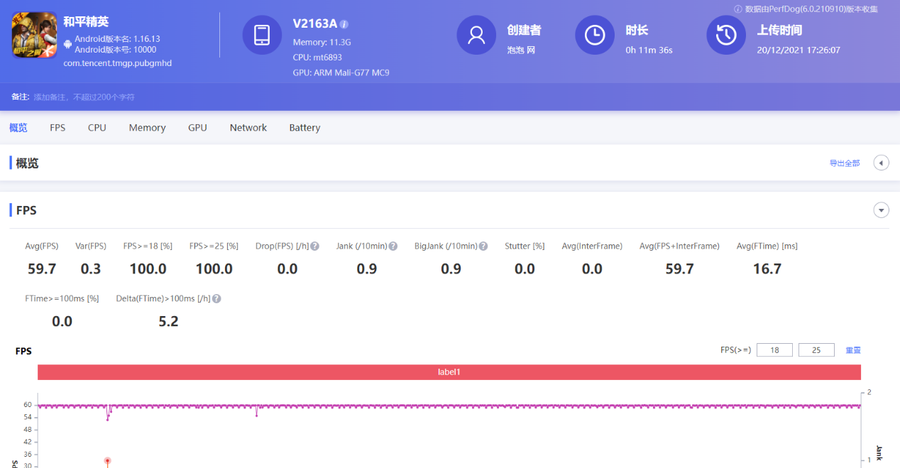Open help icon beside Delta(FTime)>100ms

(x=216, y=299)
